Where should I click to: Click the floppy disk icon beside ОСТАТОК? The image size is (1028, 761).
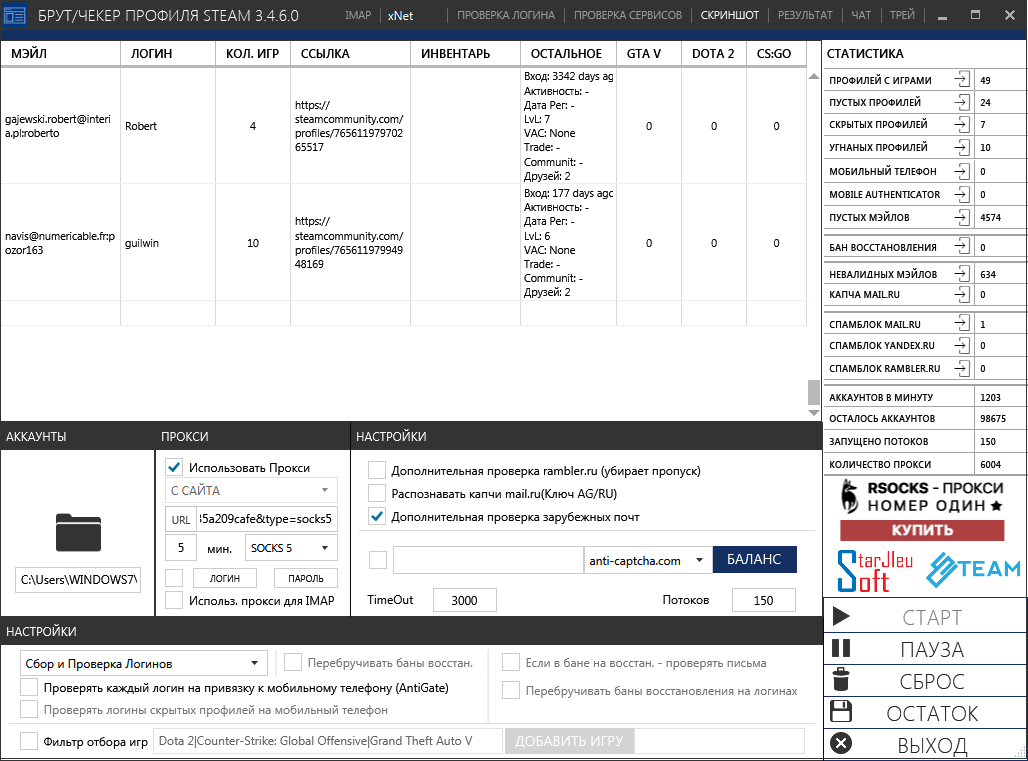click(x=841, y=712)
